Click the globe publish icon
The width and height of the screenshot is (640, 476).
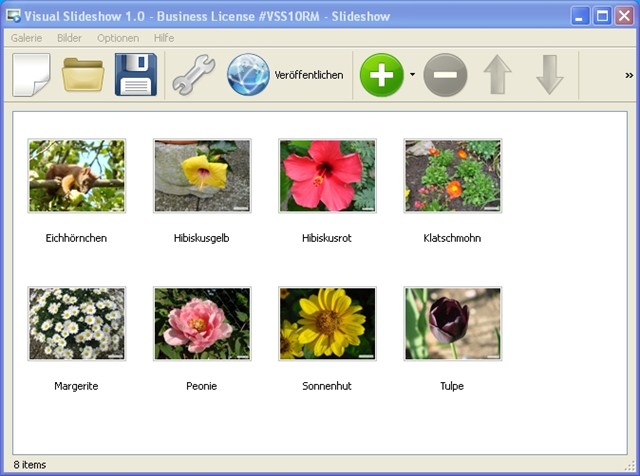click(248, 75)
